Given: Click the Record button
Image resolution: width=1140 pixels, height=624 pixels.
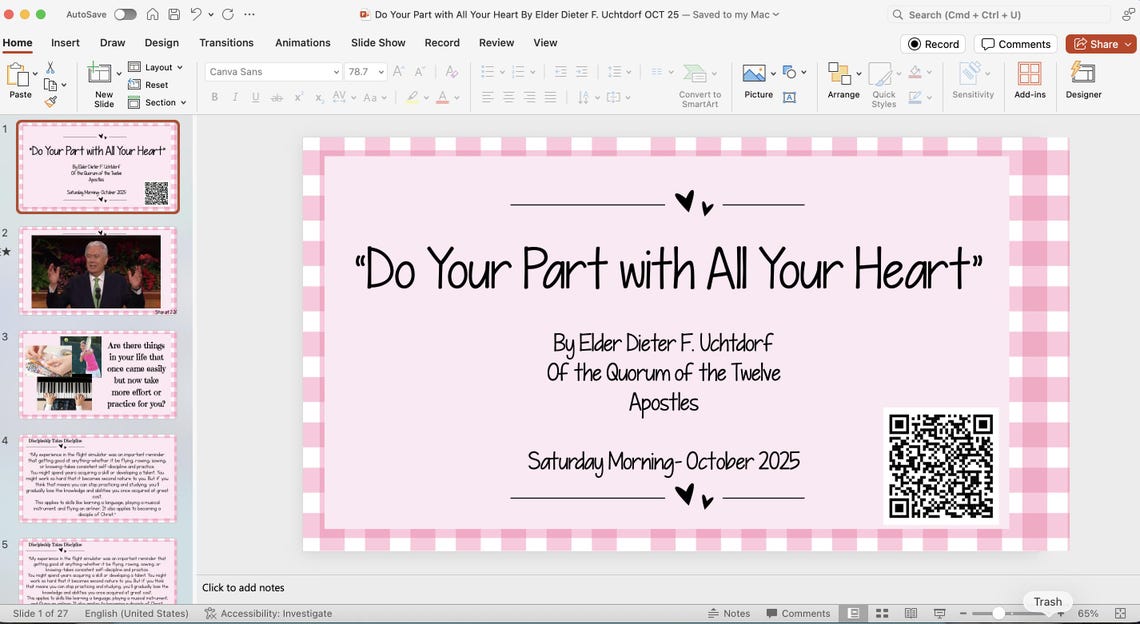Looking at the screenshot, I should [x=932, y=43].
